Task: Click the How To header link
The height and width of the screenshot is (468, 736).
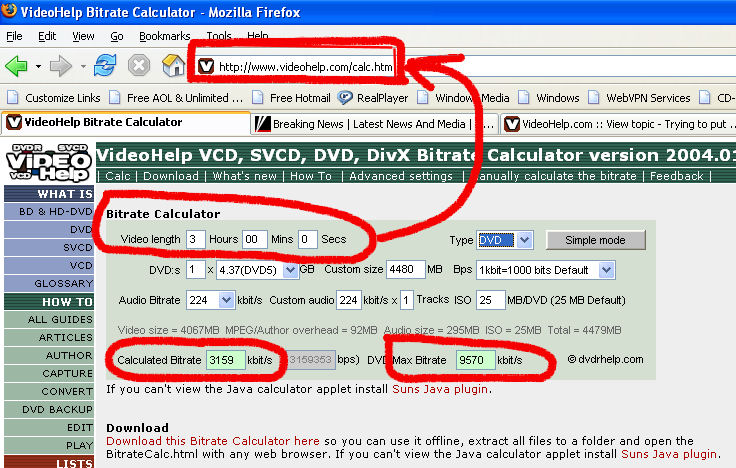Action: (311, 176)
